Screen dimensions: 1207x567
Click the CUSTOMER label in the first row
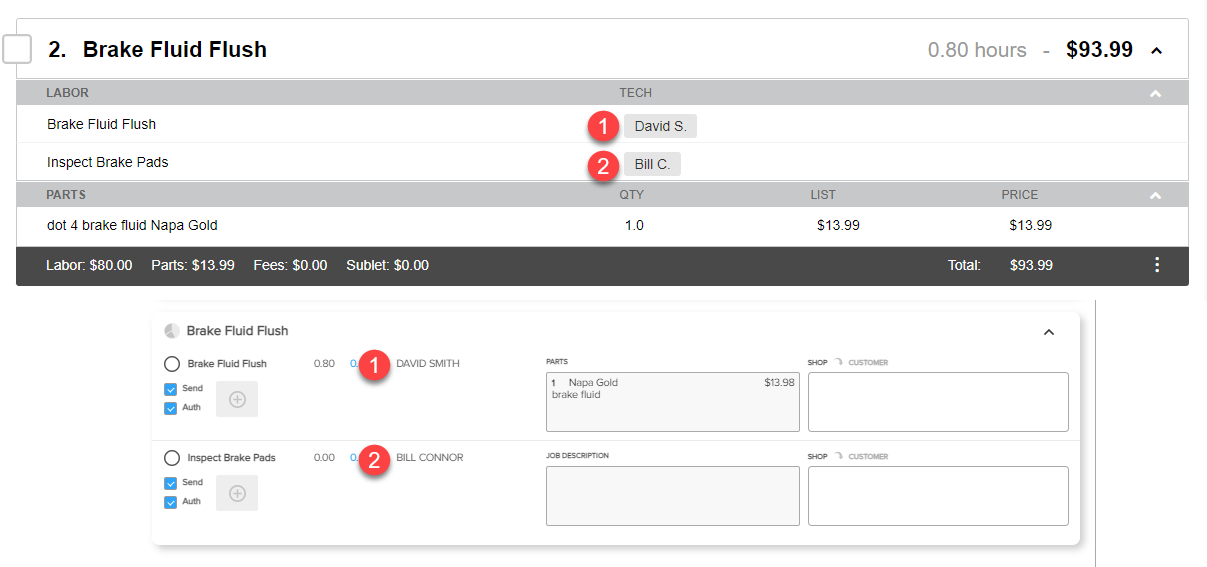click(x=868, y=362)
